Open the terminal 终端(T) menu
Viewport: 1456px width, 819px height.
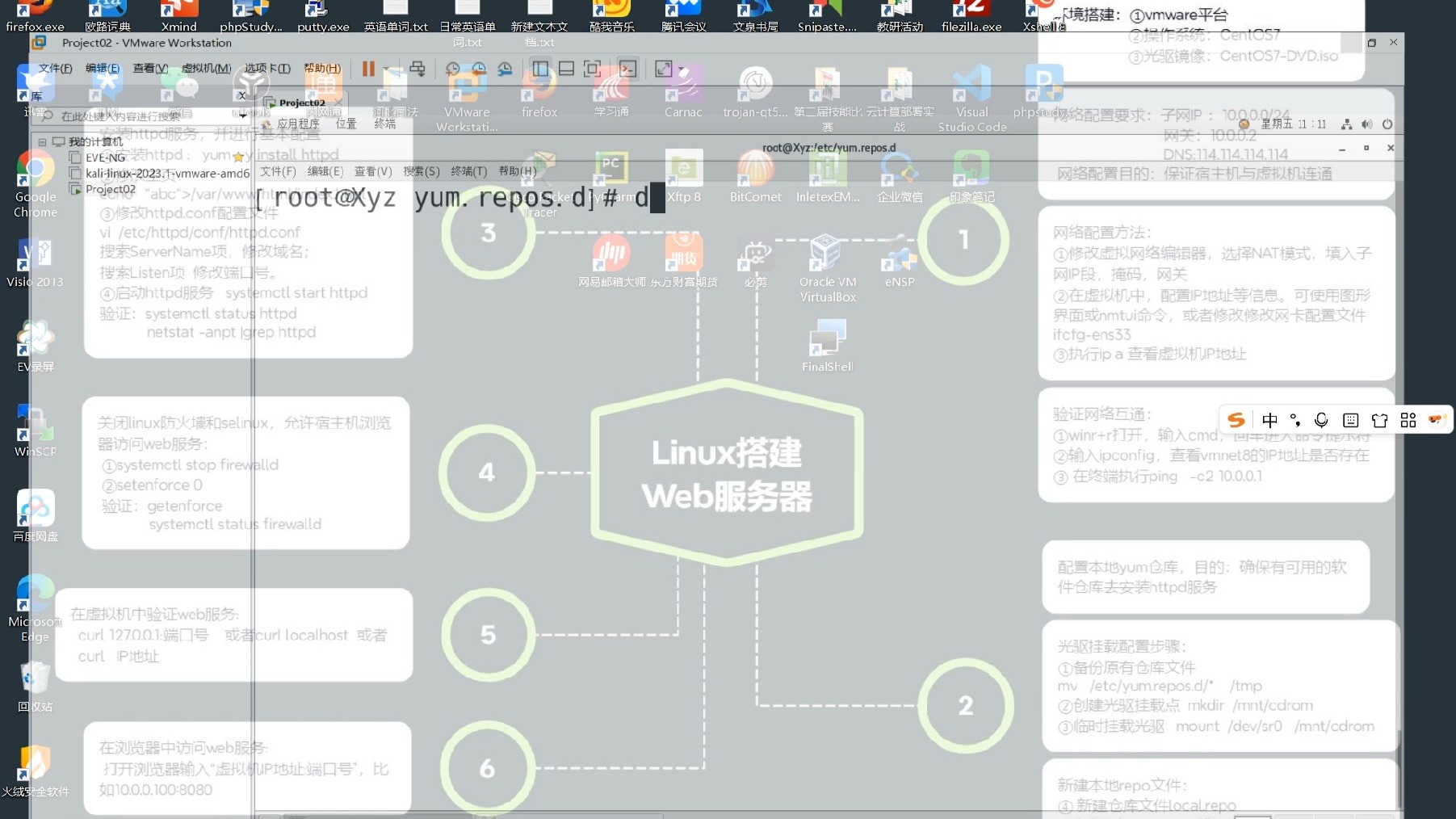point(468,171)
